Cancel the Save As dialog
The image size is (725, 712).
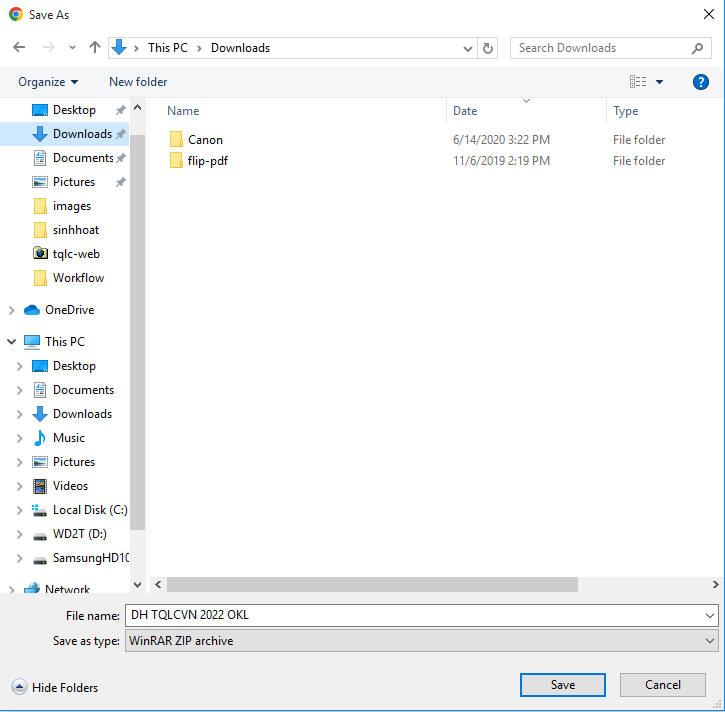(x=662, y=685)
